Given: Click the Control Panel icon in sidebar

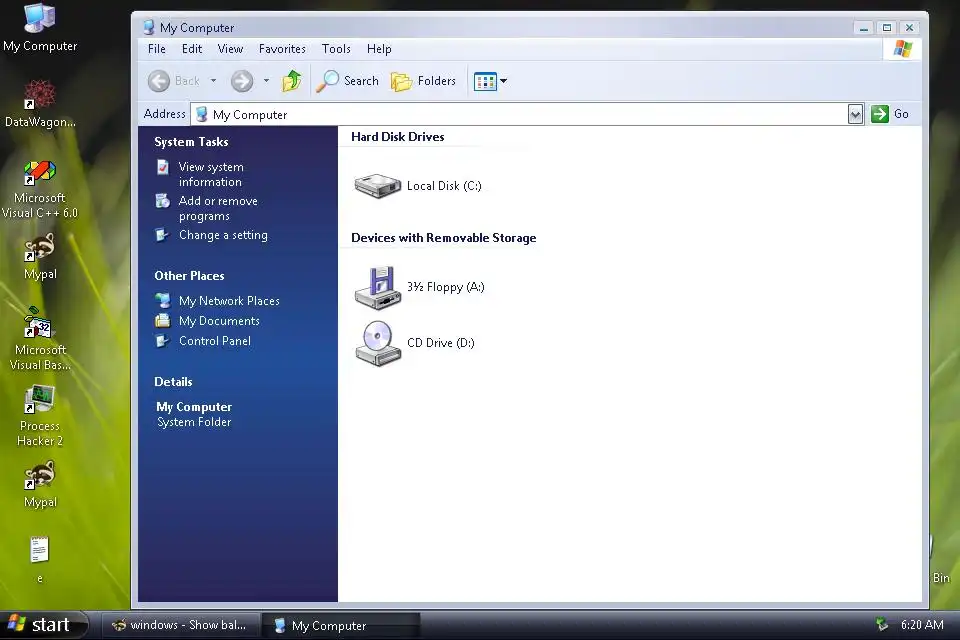Looking at the screenshot, I should pyautogui.click(x=162, y=341).
